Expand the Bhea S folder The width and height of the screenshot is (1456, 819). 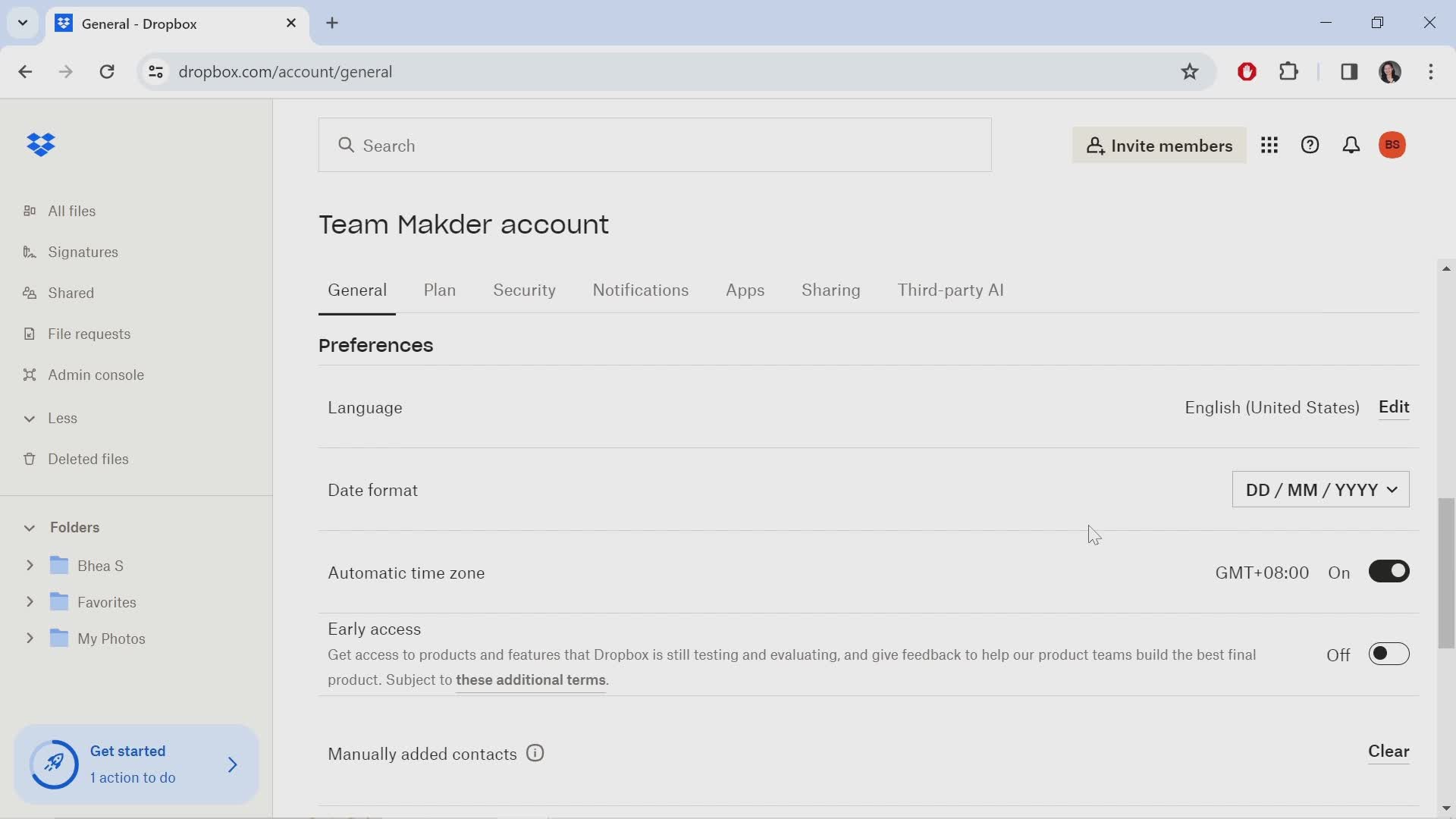[30, 565]
